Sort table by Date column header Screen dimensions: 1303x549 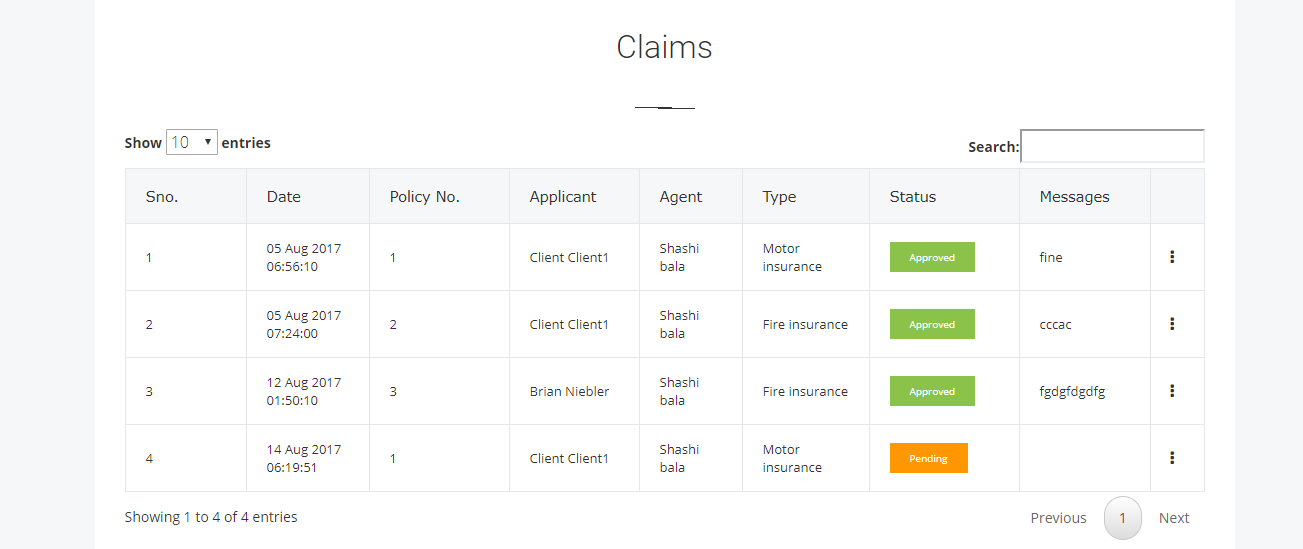pyautogui.click(x=308, y=197)
